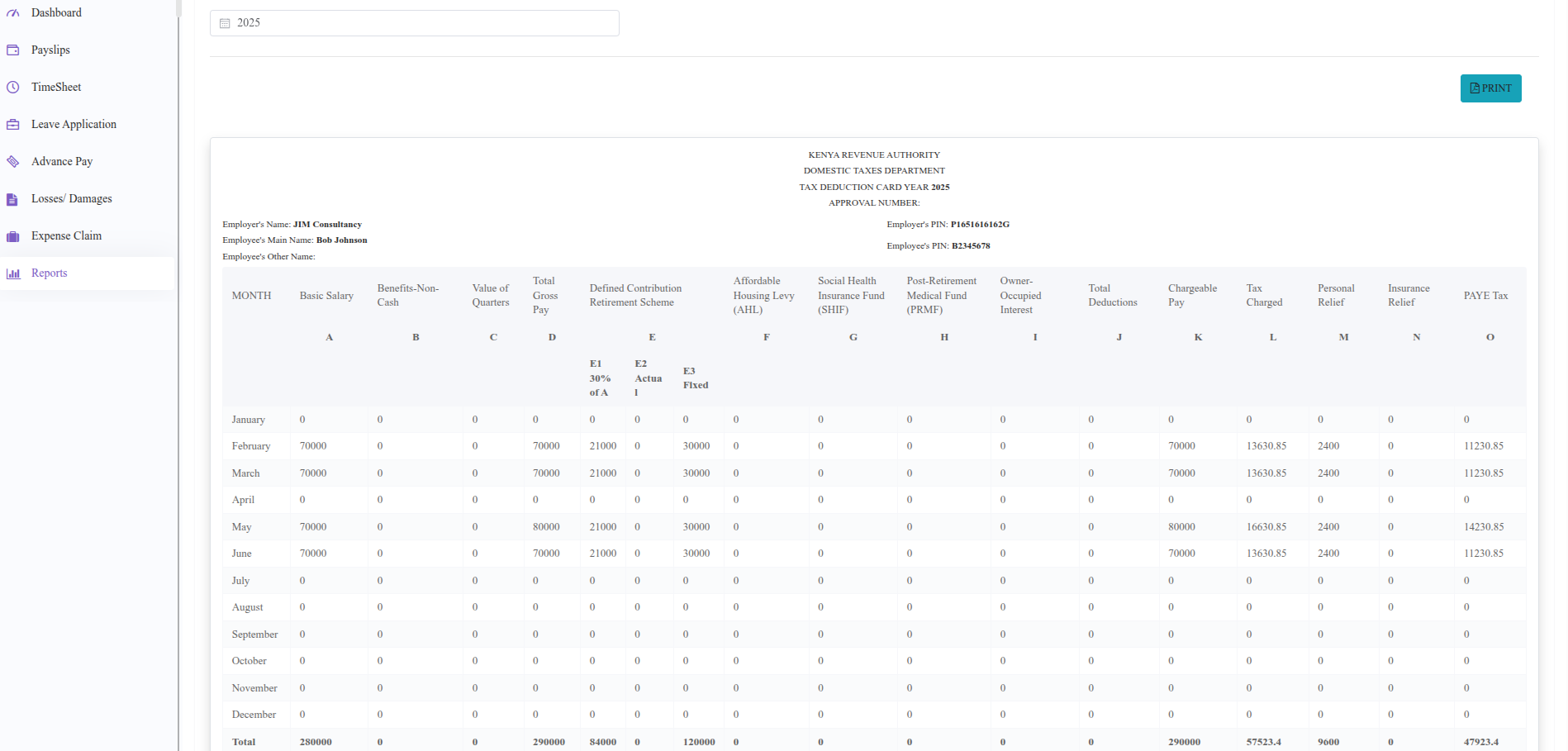Image resolution: width=1568 pixels, height=751 pixels.
Task: Click the Expense Claim icon
Action: click(x=13, y=236)
